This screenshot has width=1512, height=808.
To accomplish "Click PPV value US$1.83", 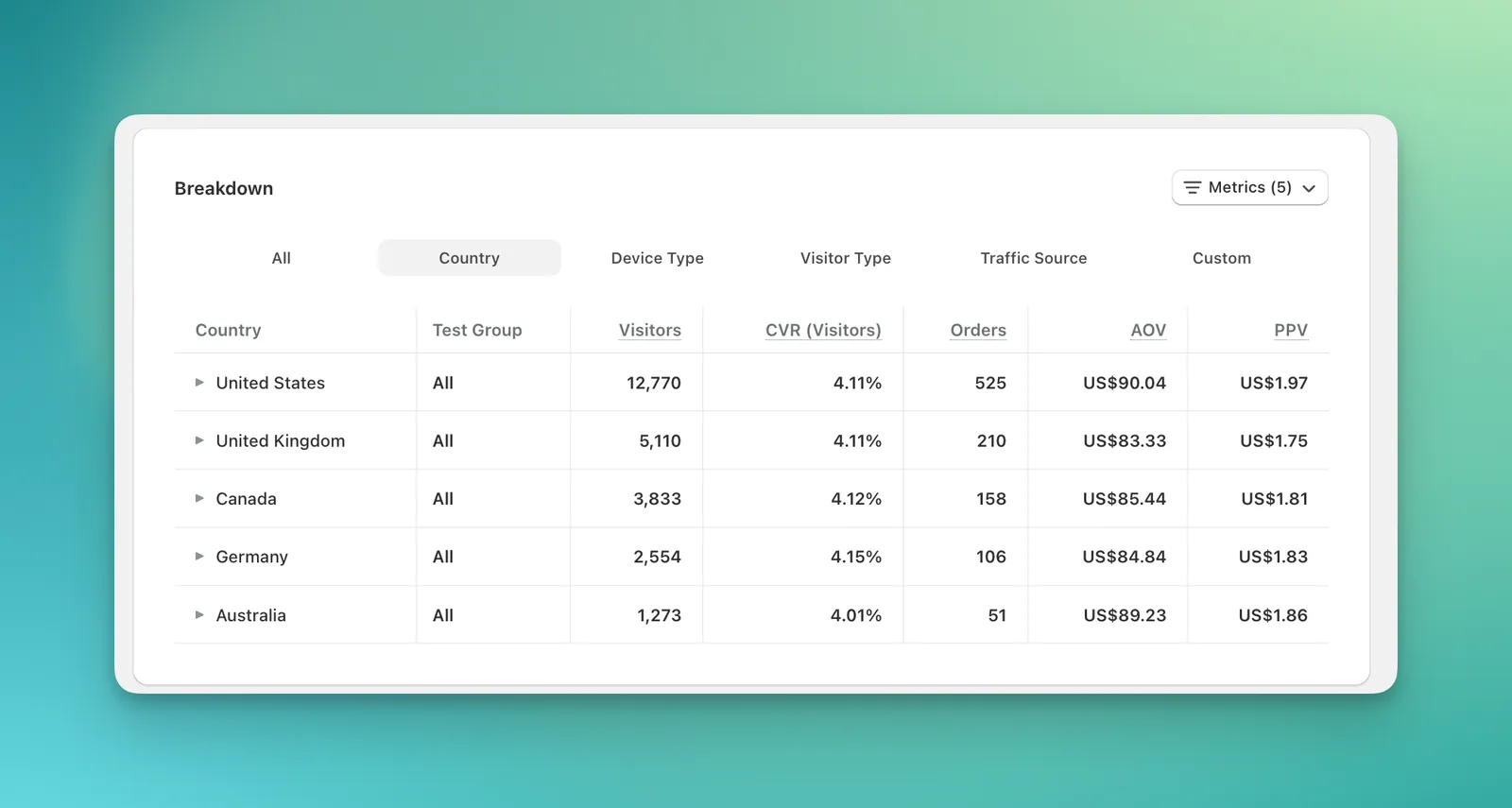I will [1273, 557].
